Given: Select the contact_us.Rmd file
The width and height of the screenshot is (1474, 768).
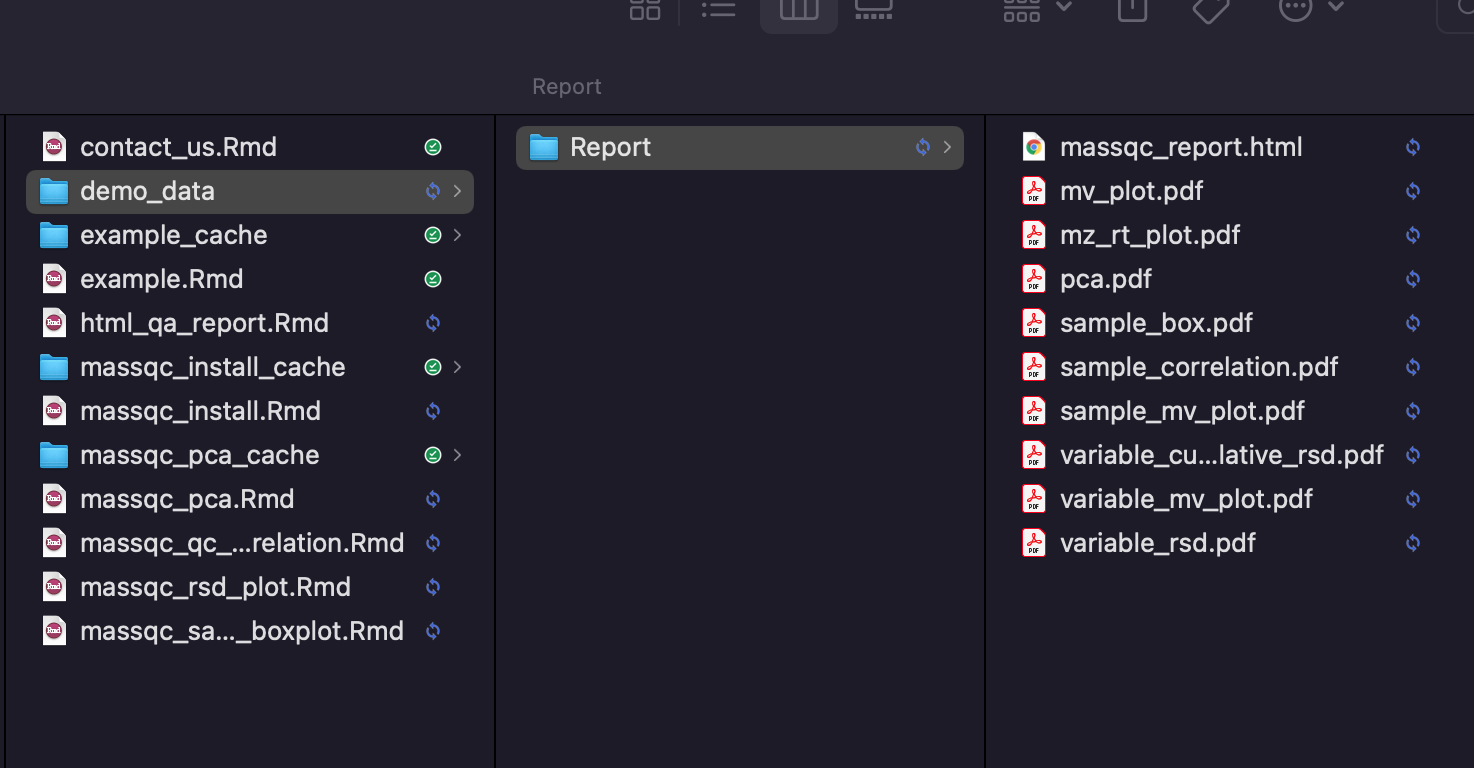Looking at the screenshot, I should (250, 147).
